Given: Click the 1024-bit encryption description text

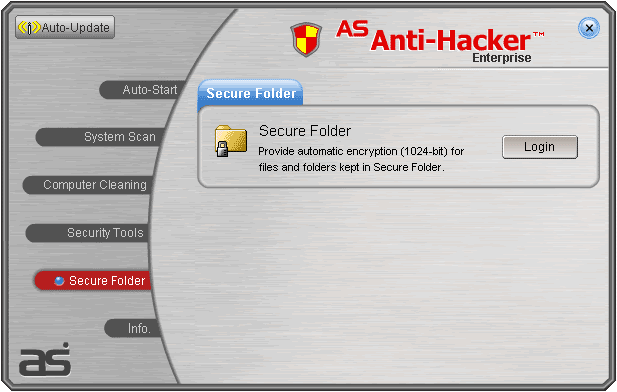Looking at the screenshot, I should pyautogui.click(x=361, y=159).
